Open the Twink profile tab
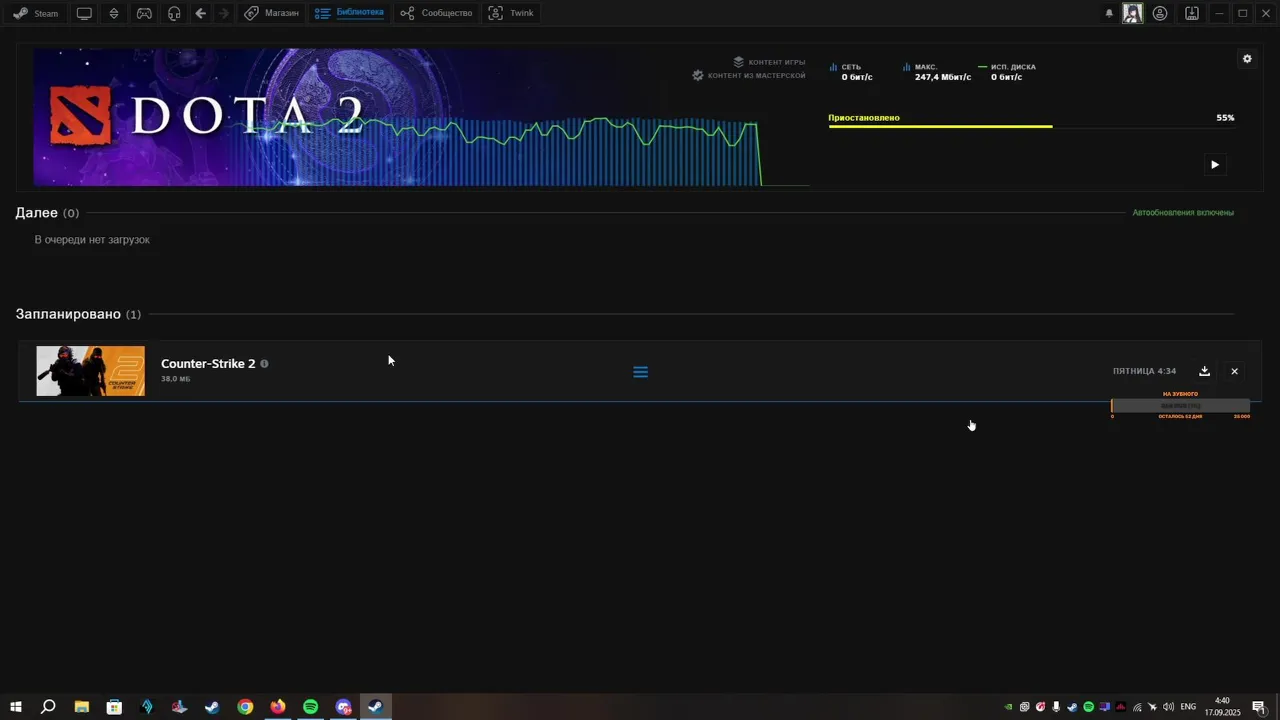 [x=511, y=13]
